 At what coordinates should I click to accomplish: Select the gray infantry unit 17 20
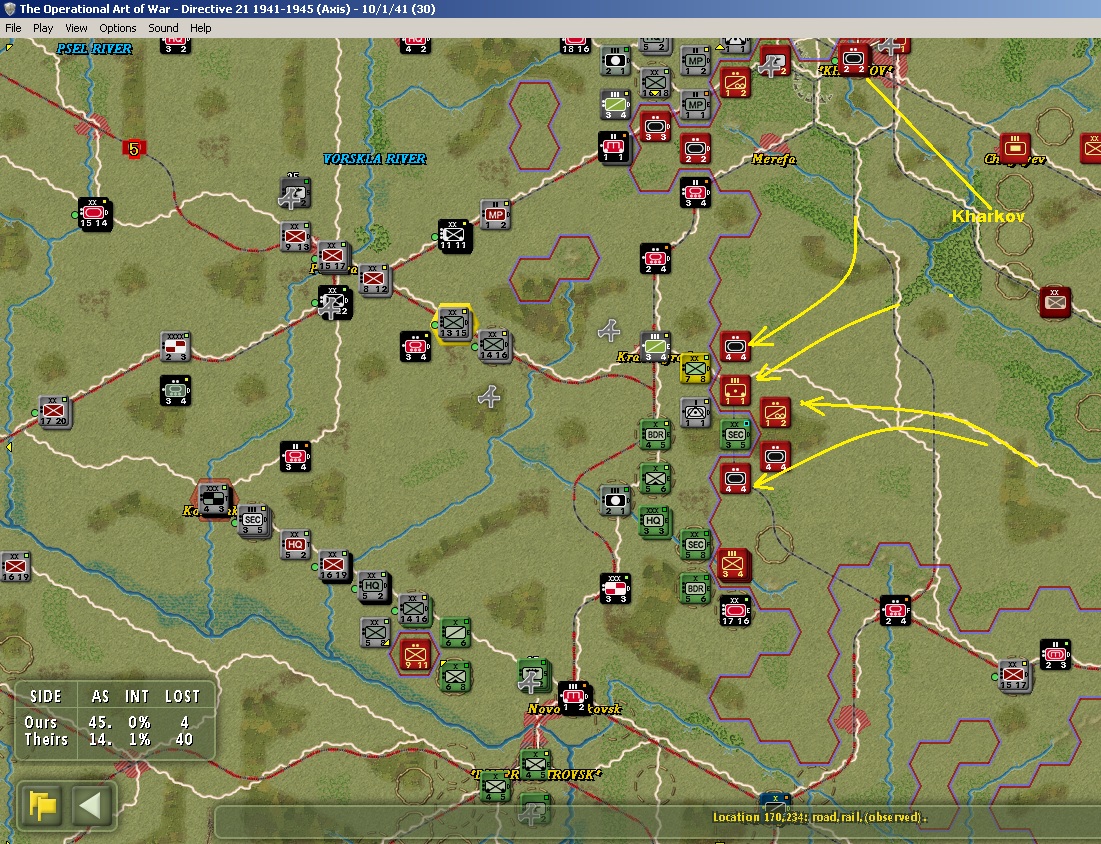coord(54,411)
